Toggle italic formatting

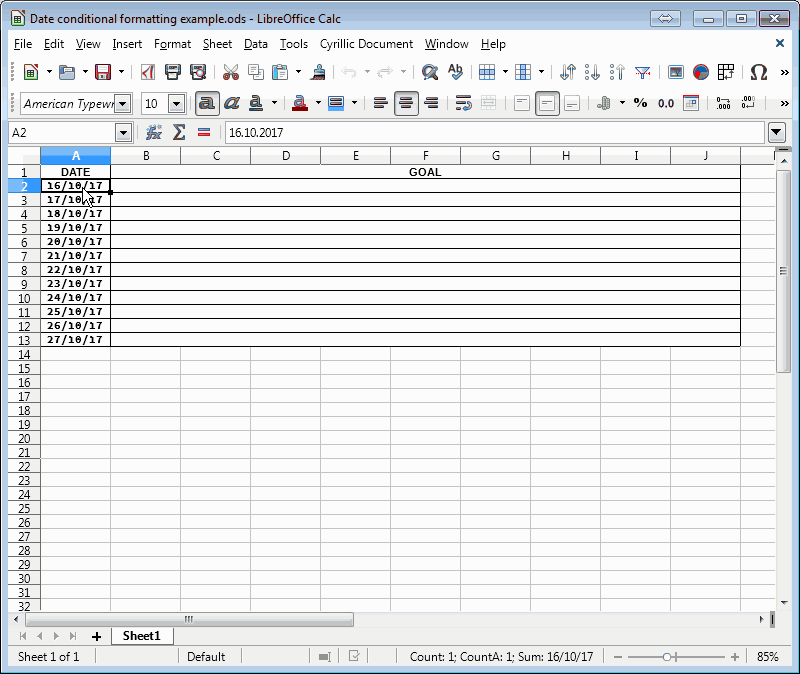click(232, 103)
